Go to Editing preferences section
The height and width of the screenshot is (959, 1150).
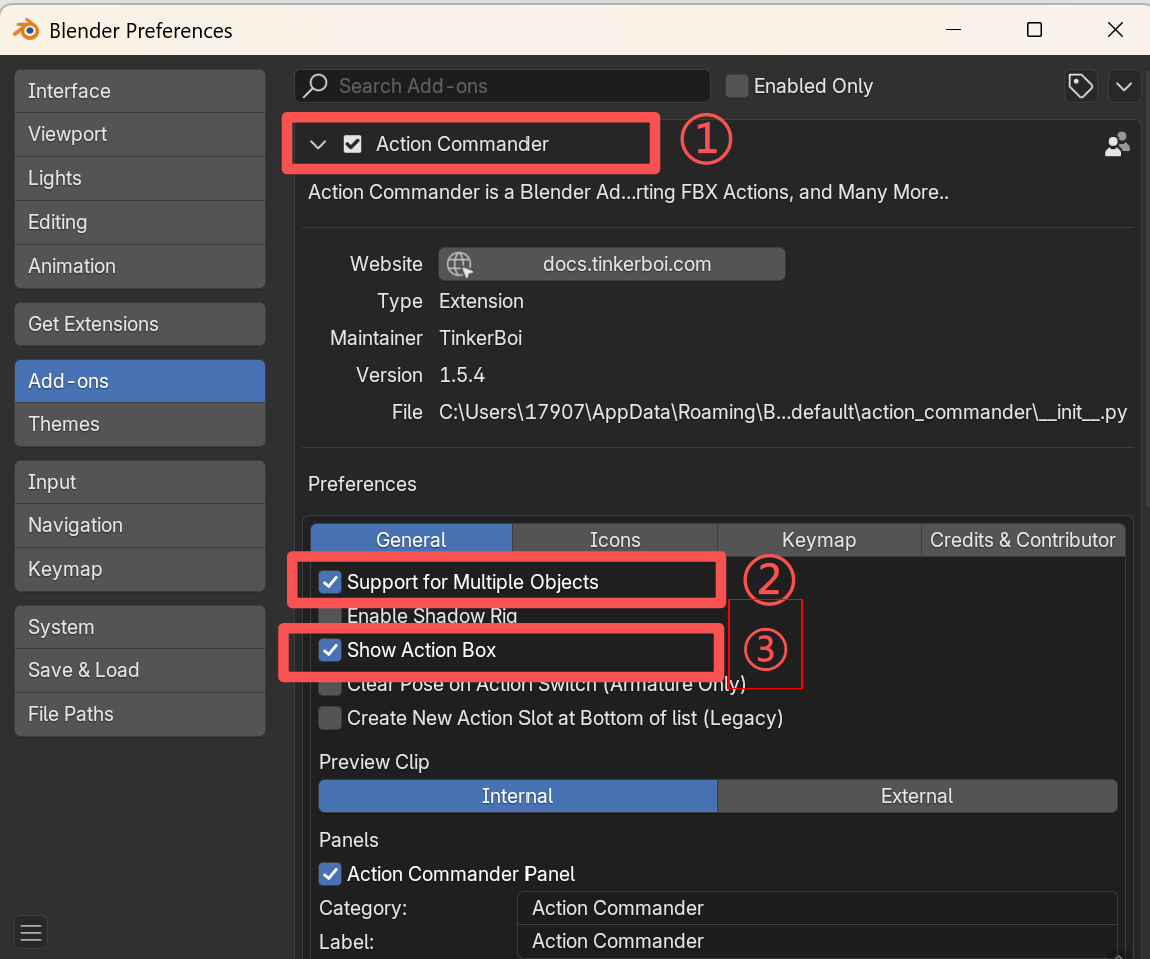139,222
